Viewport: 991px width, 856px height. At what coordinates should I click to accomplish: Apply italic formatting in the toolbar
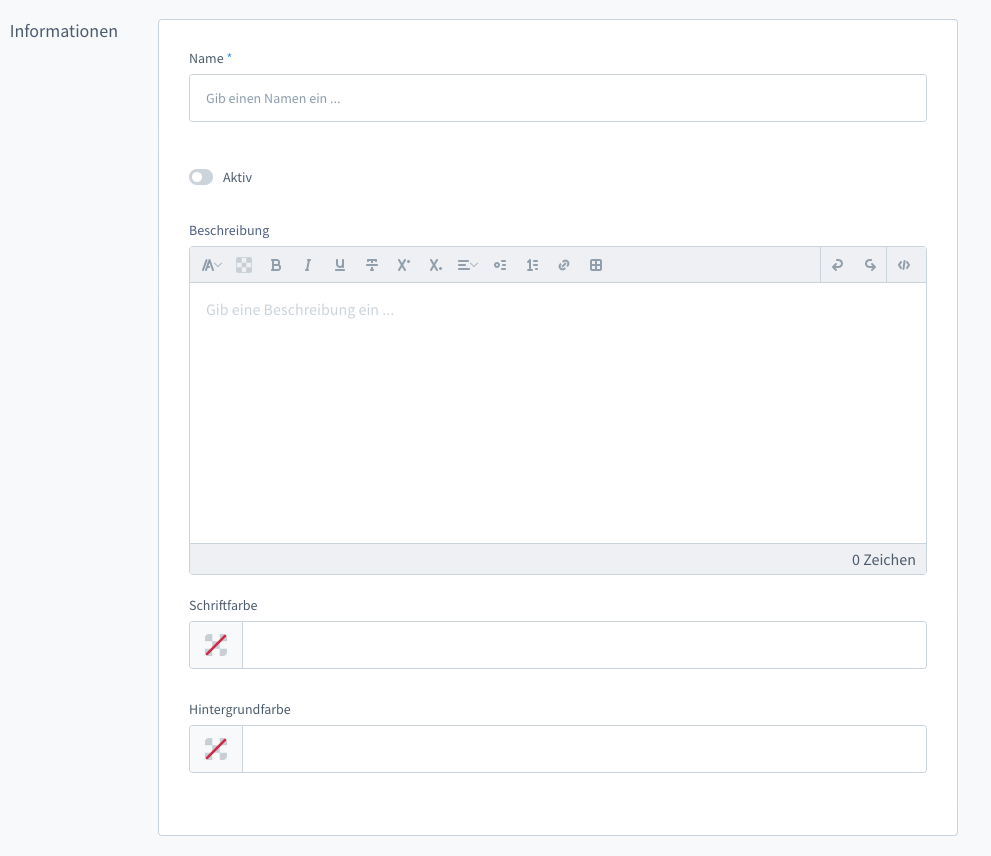click(308, 265)
